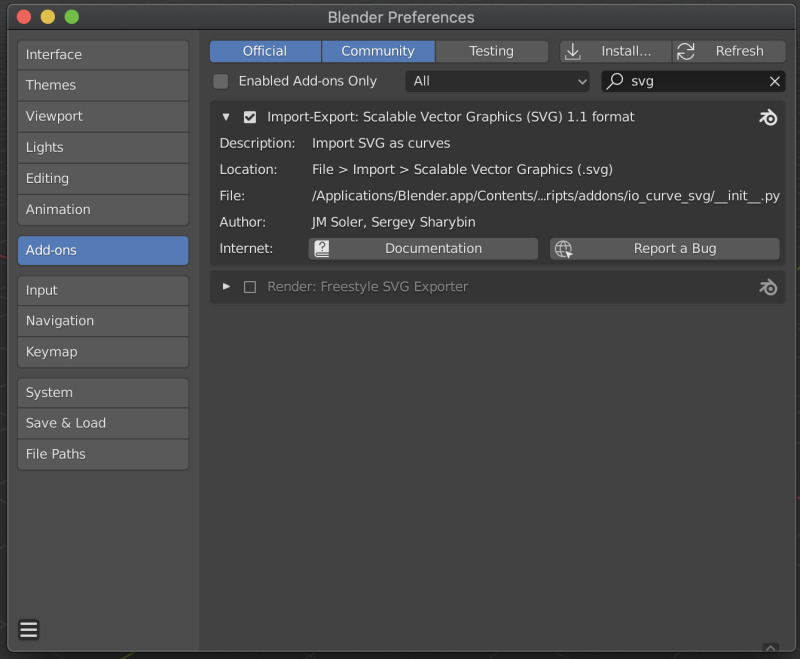Open the File Paths preferences tab
The width and height of the screenshot is (800, 659).
click(103, 454)
